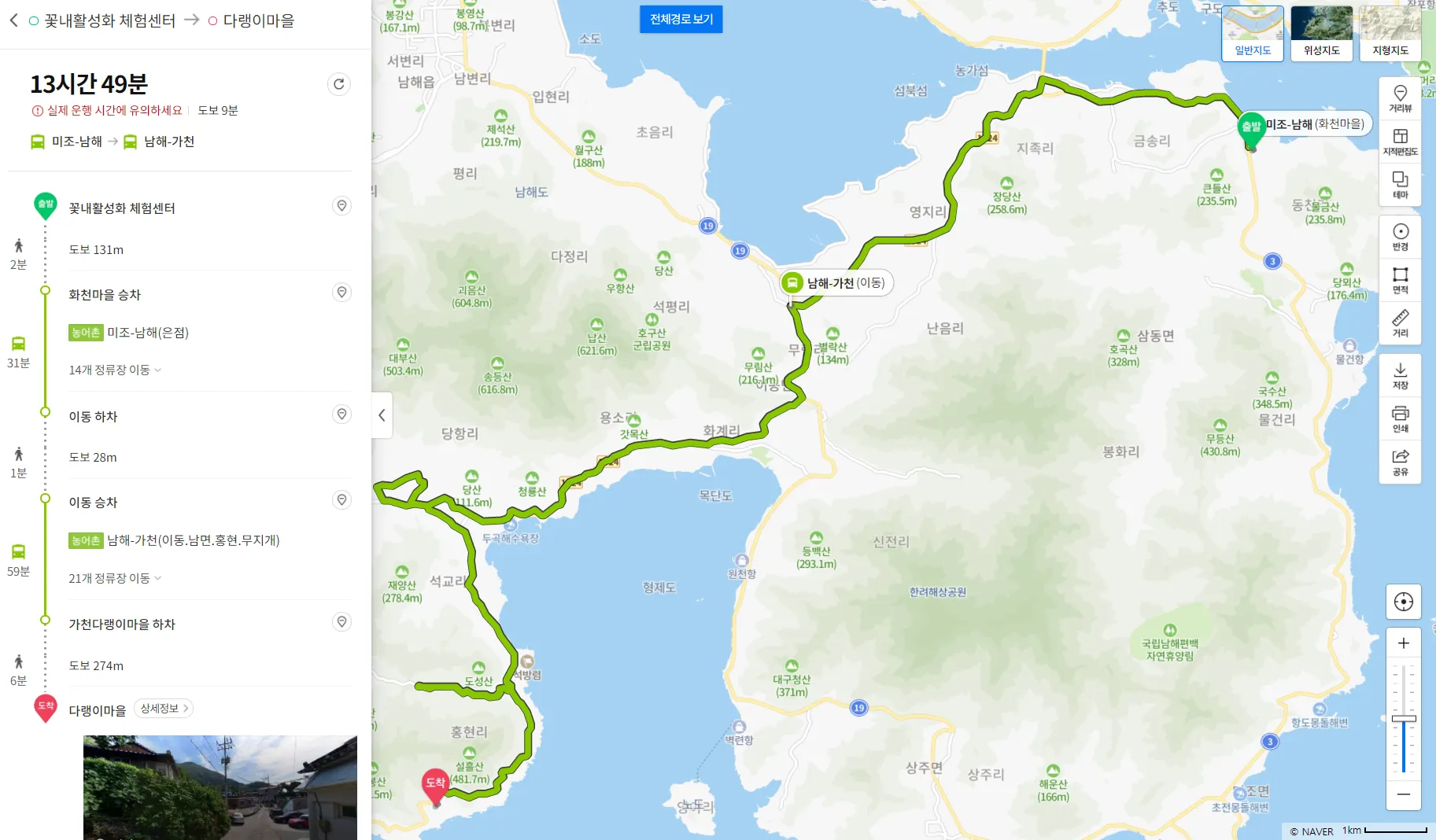The width and height of the screenshot is (1436, 840).
Task: Click the zoom level slider handle
Action: tap(1403, 718)
